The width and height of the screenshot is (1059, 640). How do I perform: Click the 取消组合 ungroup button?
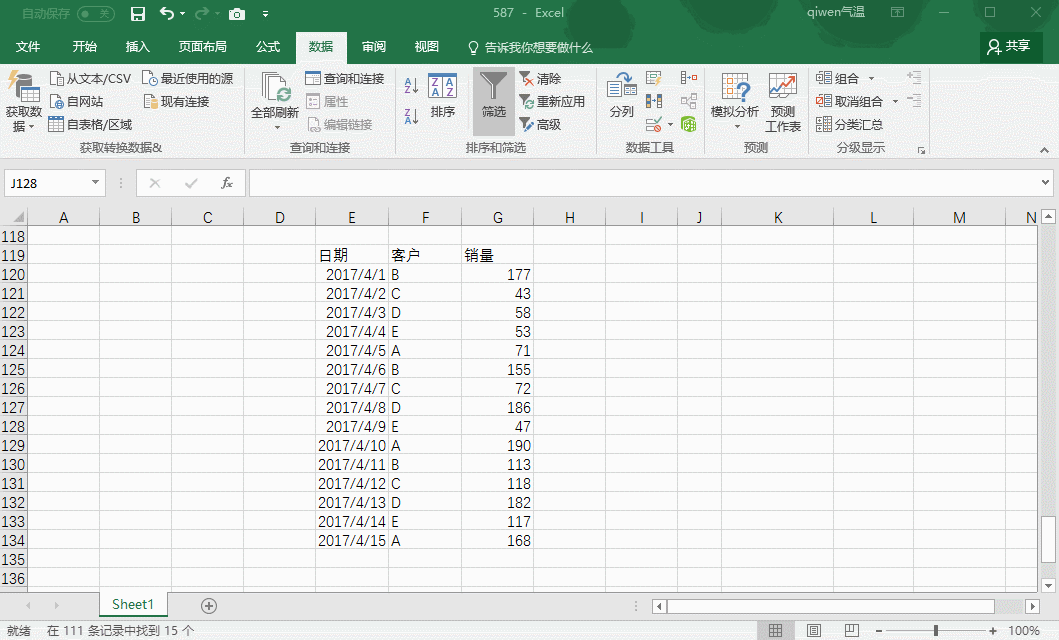point(850,101)
